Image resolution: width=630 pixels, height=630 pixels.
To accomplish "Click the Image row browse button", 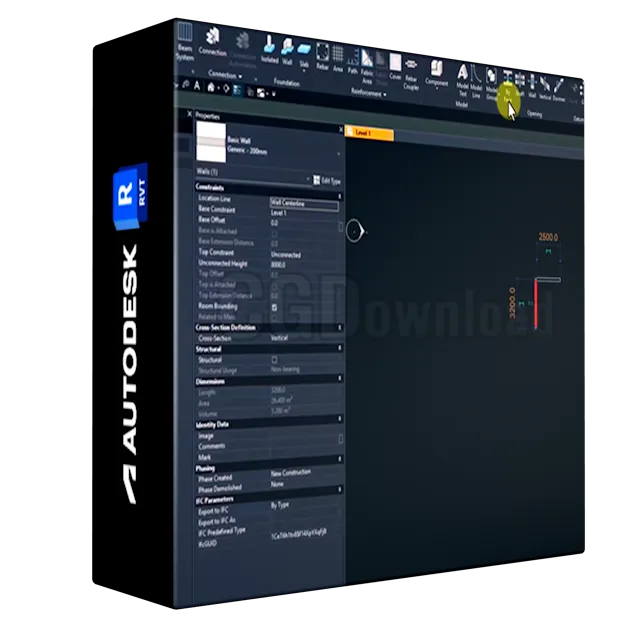I will pos(341,438).
